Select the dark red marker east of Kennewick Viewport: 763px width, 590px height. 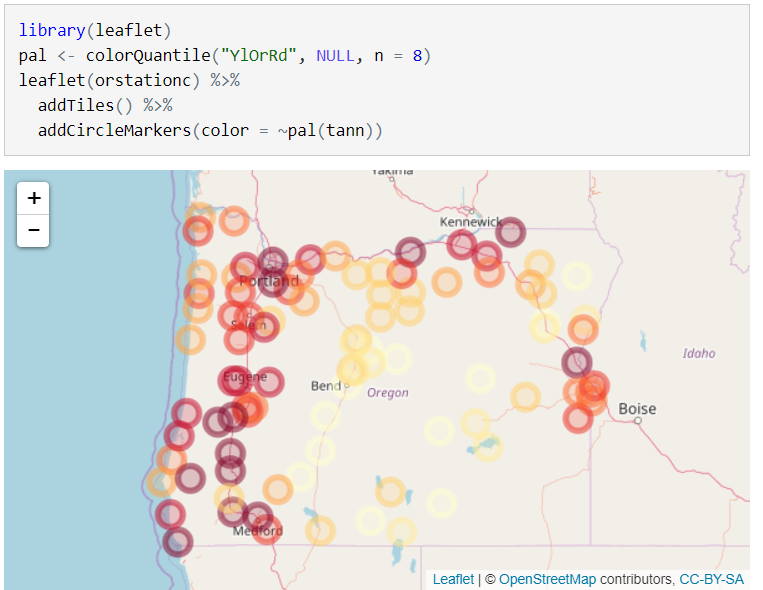510,232
